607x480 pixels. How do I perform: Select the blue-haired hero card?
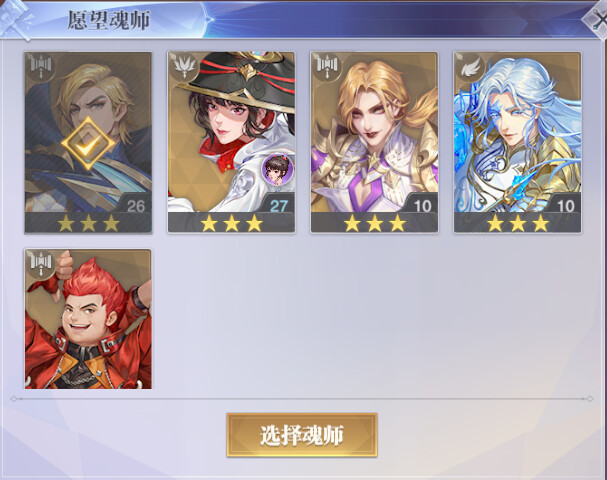point(518,142)
